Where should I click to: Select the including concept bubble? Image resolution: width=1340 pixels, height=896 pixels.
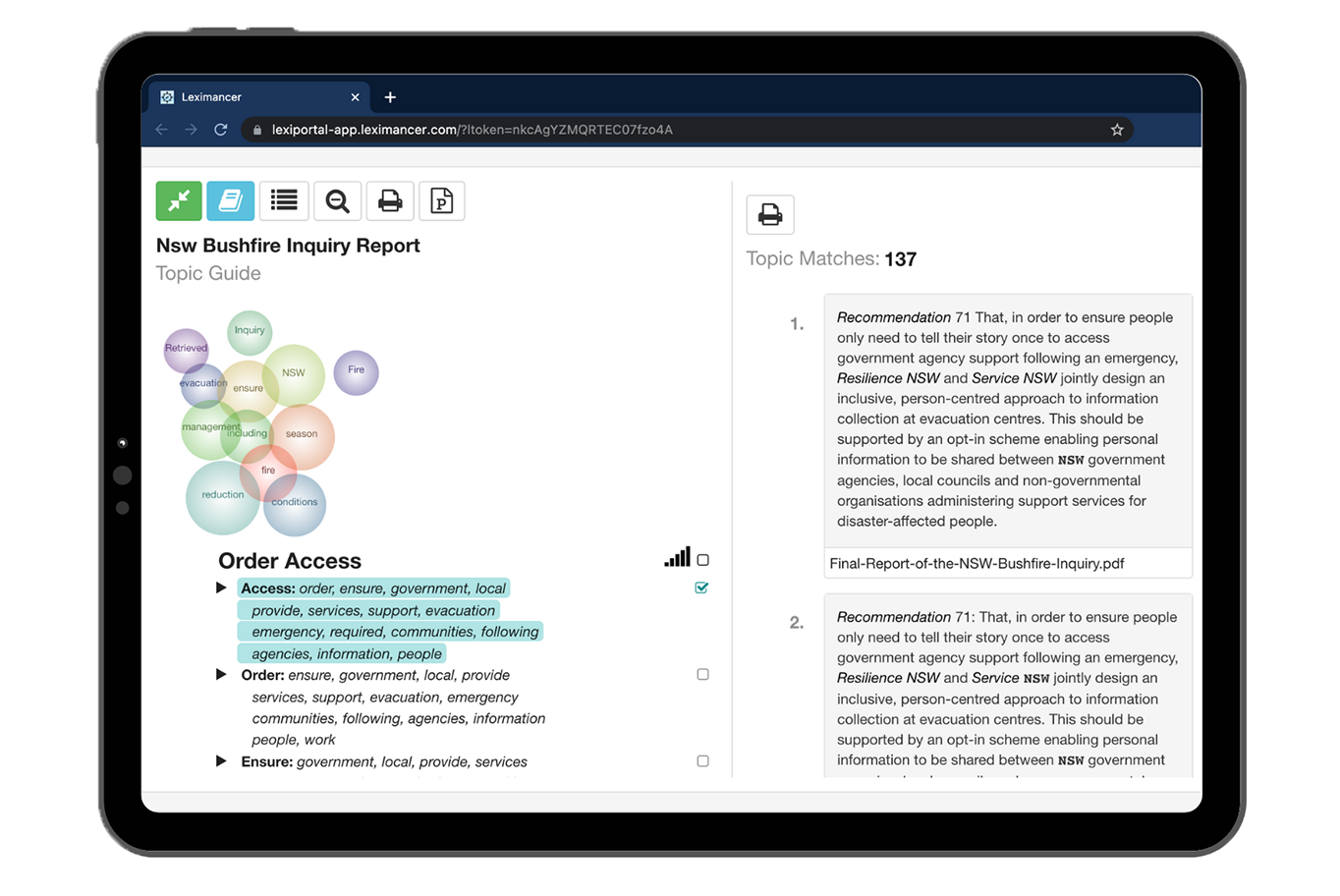click(247, 435)
